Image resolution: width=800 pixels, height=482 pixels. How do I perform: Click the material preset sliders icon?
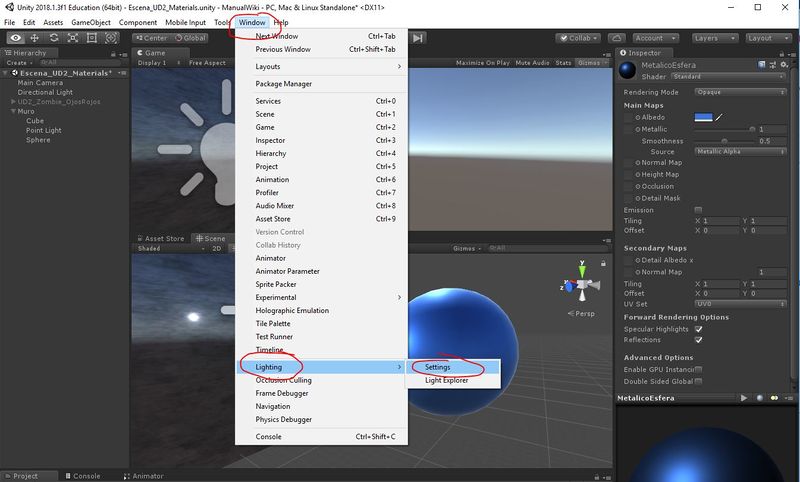click(772, 64)
